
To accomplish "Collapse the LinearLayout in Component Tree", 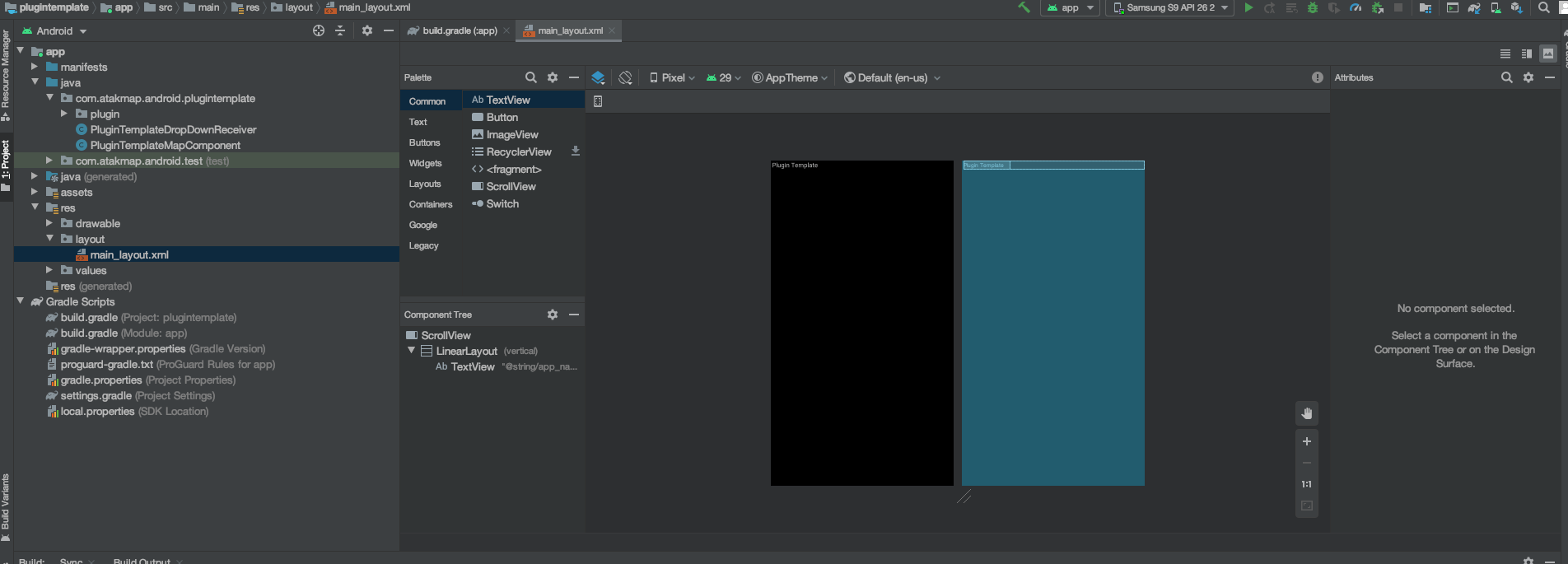I will tap(411, 351).
